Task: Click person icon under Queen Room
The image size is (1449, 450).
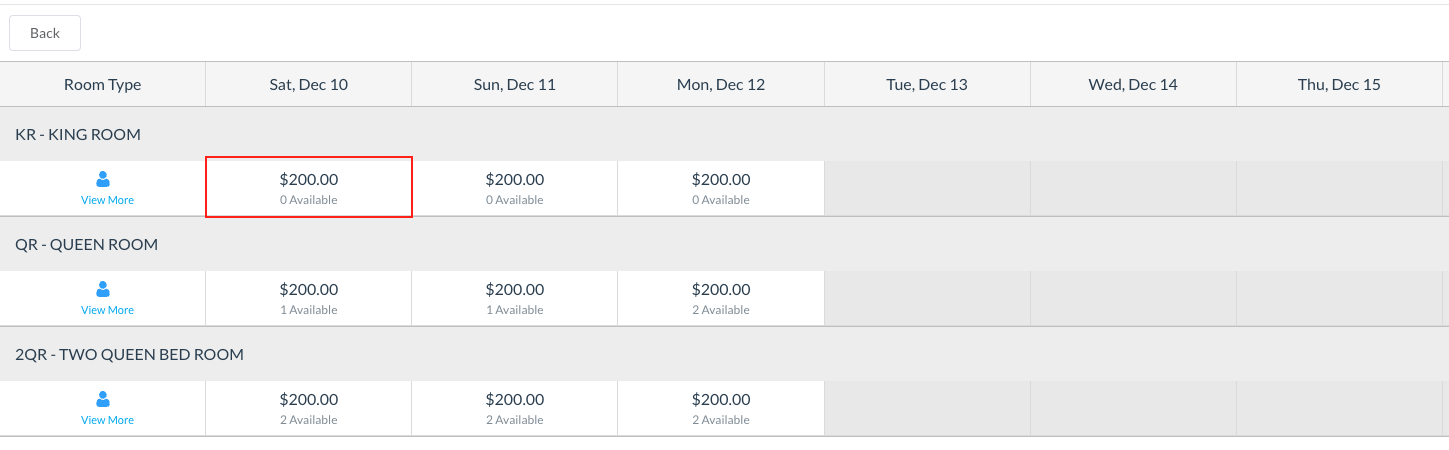Action: coord(102,289)
